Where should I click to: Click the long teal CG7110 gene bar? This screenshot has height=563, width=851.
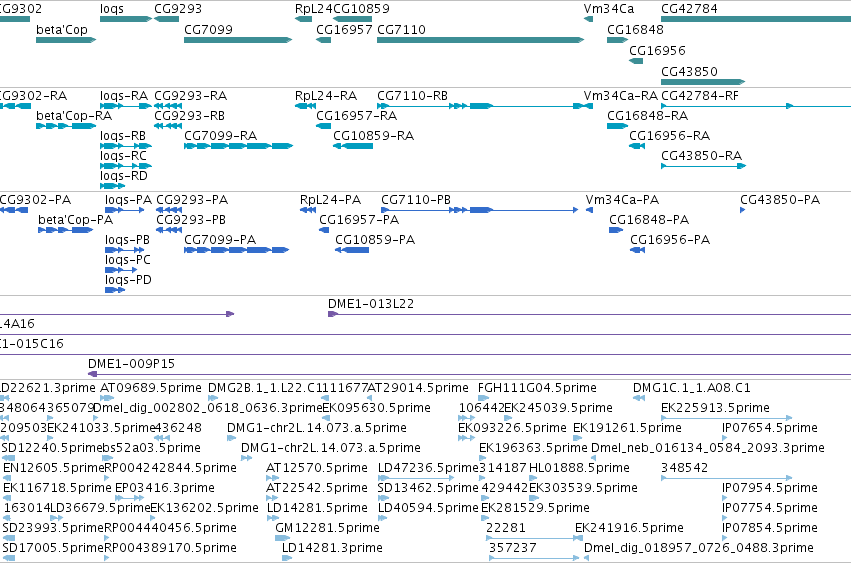point(480,40)
